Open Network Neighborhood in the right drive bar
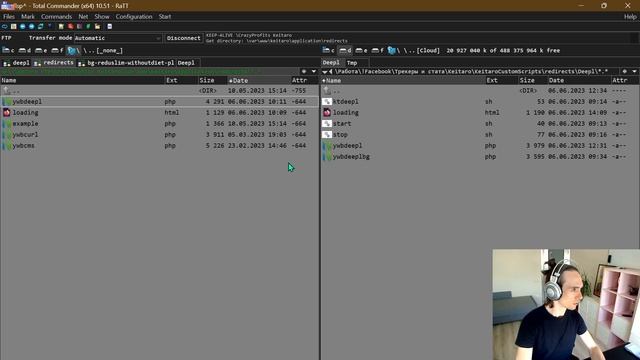 pyautogui.click(x=393, y=51)
